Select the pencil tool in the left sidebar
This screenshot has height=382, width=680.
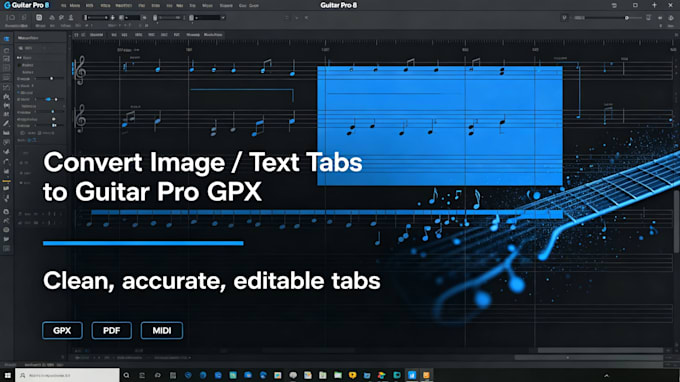tap(6, 124)
